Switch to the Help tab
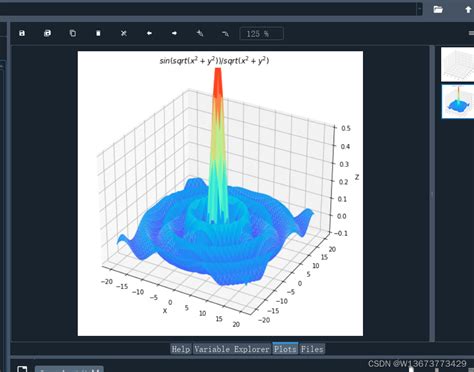 181,349
